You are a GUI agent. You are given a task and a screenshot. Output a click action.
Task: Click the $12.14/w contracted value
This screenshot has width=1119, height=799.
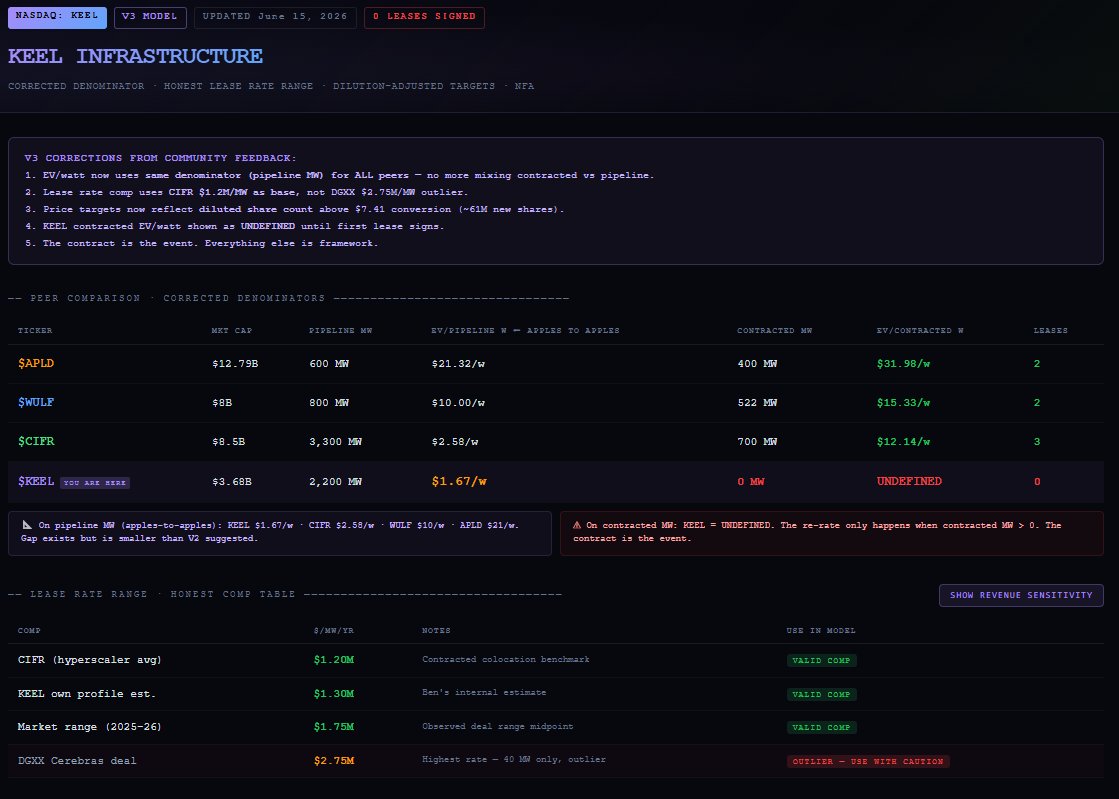(903, 442)
